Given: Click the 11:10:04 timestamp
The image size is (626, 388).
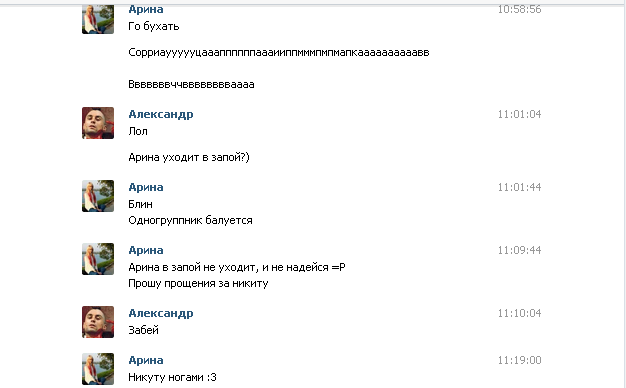Looking at the screenshot, I should tap(519, 313).
